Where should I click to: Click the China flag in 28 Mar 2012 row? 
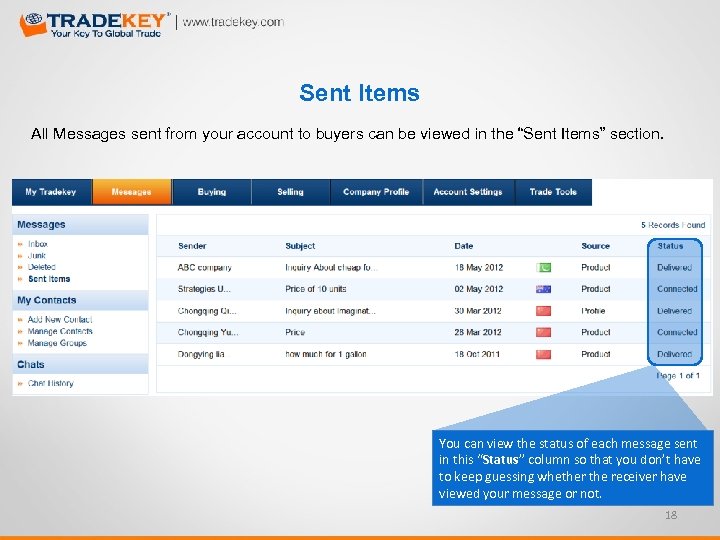coord(543,332)
